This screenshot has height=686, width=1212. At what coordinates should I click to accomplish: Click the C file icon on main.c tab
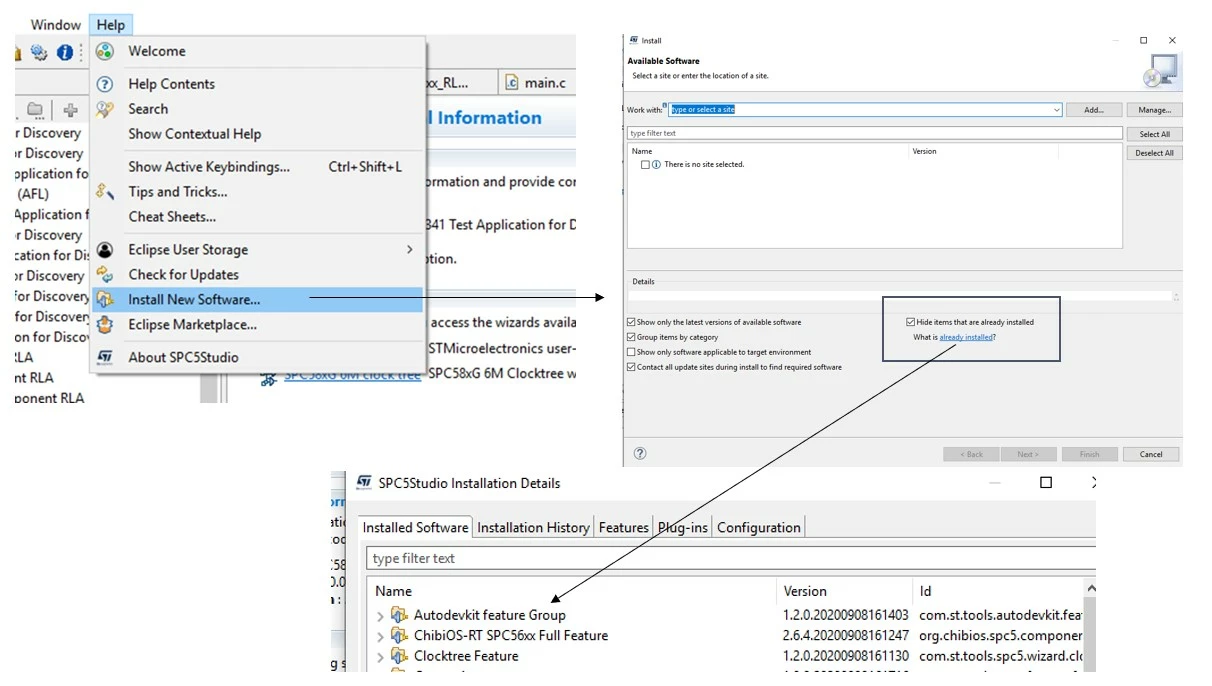tap(513, 83)
